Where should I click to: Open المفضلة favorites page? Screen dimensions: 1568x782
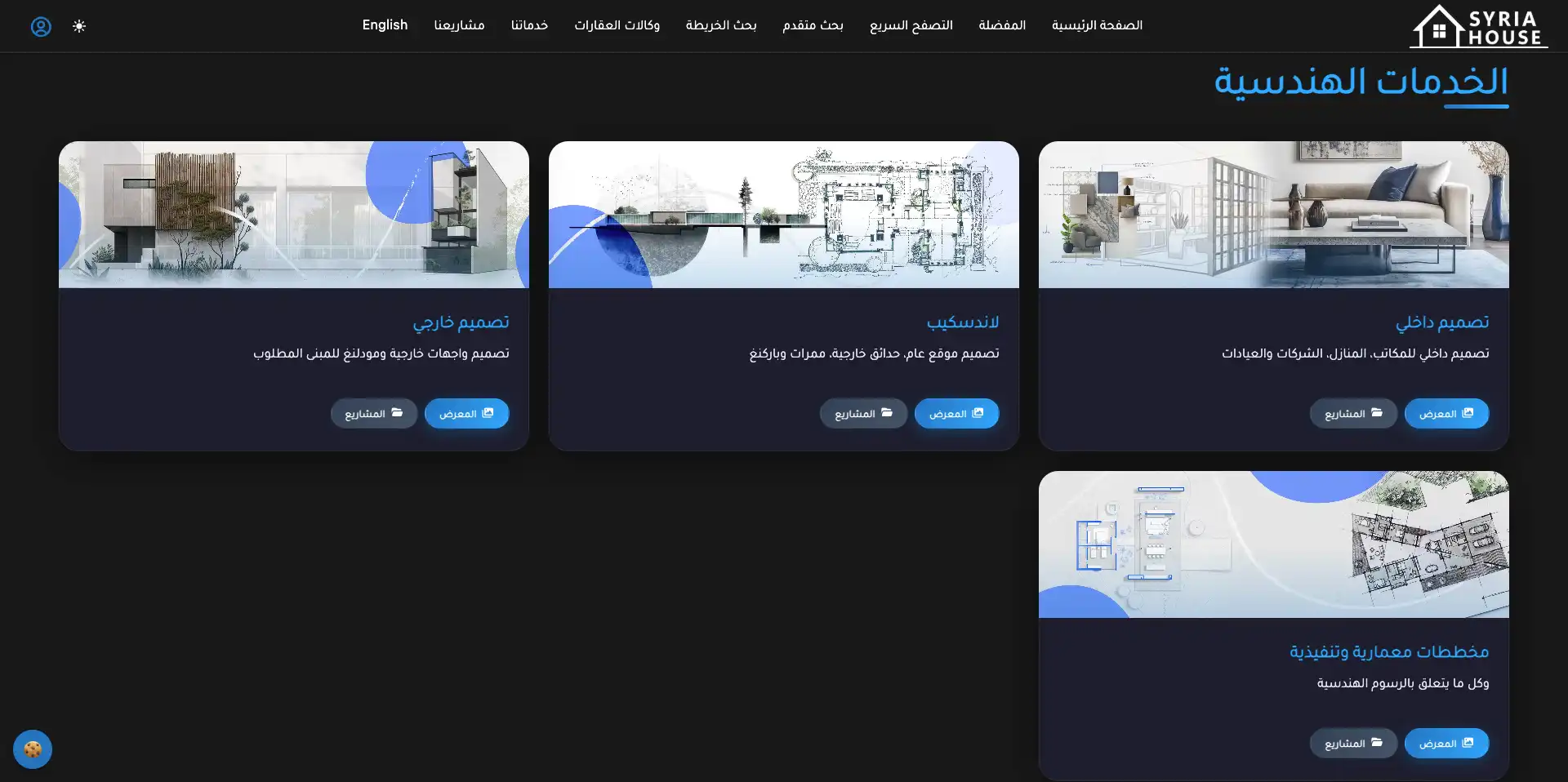pyautogui.click(x=1002, y=25)
